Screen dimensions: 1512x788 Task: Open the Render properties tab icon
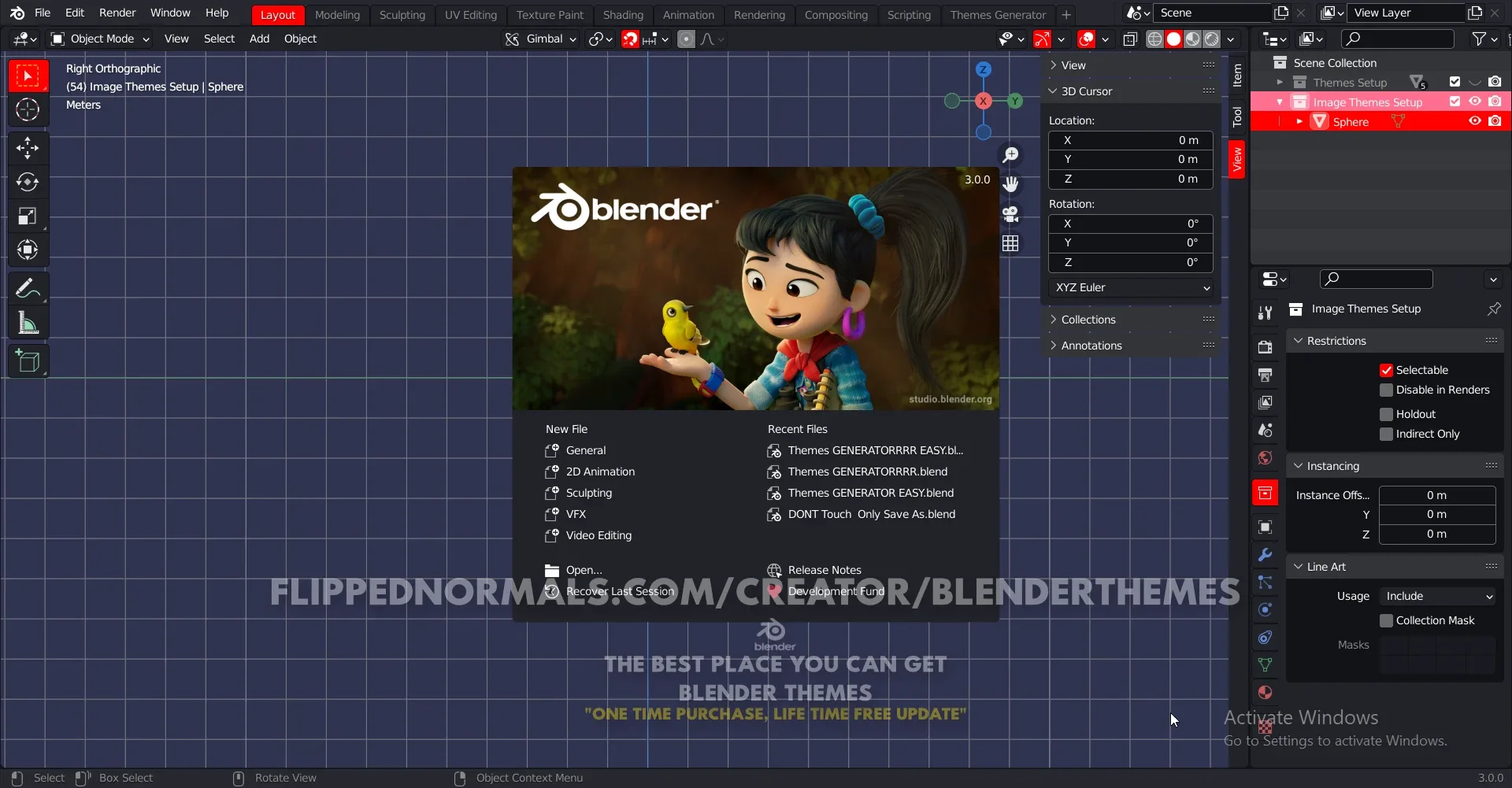[1265, 347]
